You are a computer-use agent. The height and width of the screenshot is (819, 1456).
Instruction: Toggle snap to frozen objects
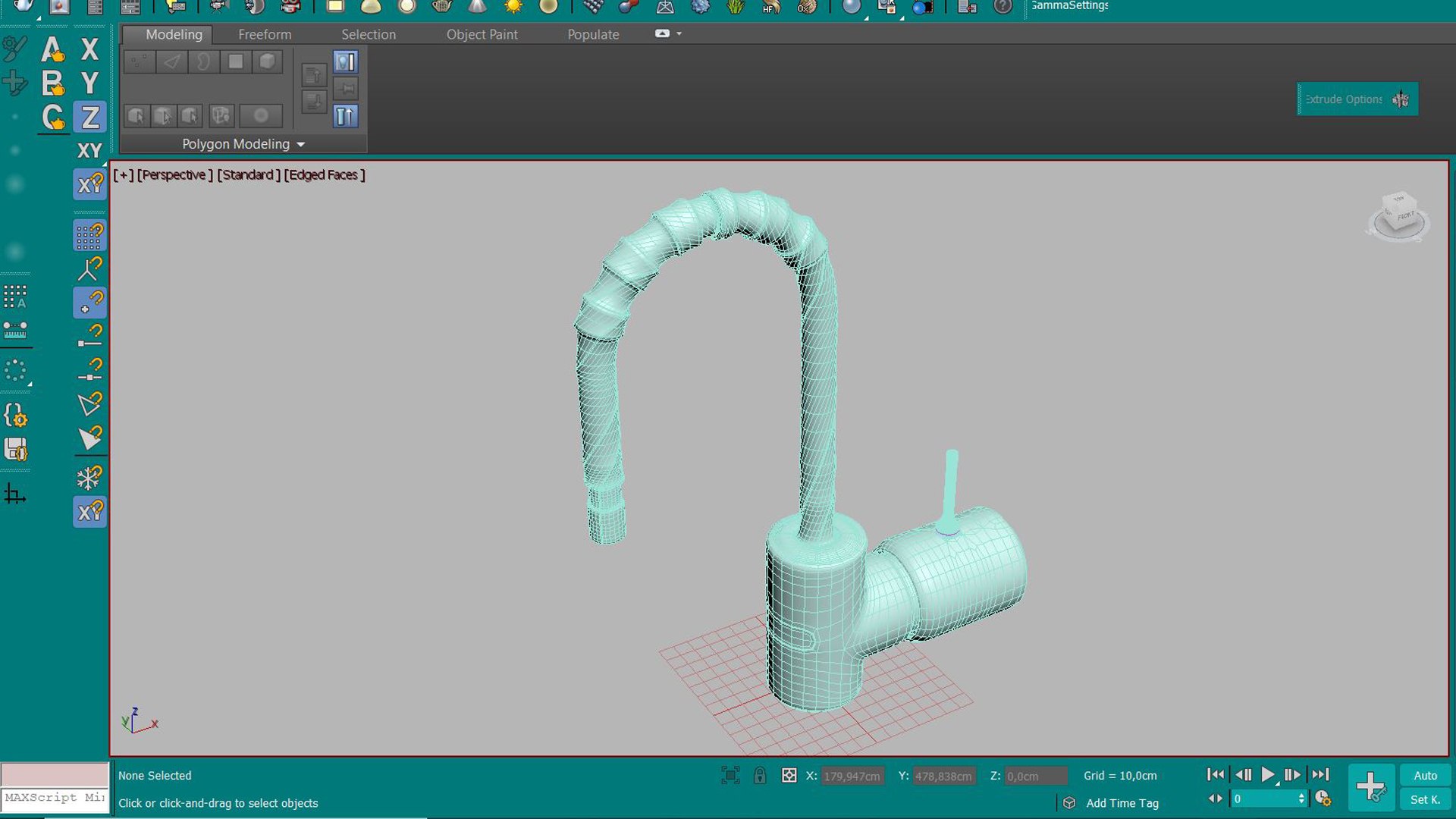pyautogui.click(x=89, y=478)
